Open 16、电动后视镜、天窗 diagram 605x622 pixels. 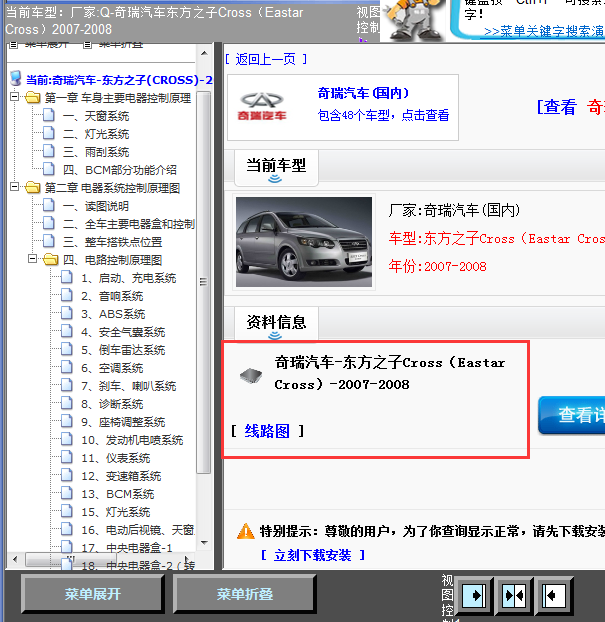138,530
